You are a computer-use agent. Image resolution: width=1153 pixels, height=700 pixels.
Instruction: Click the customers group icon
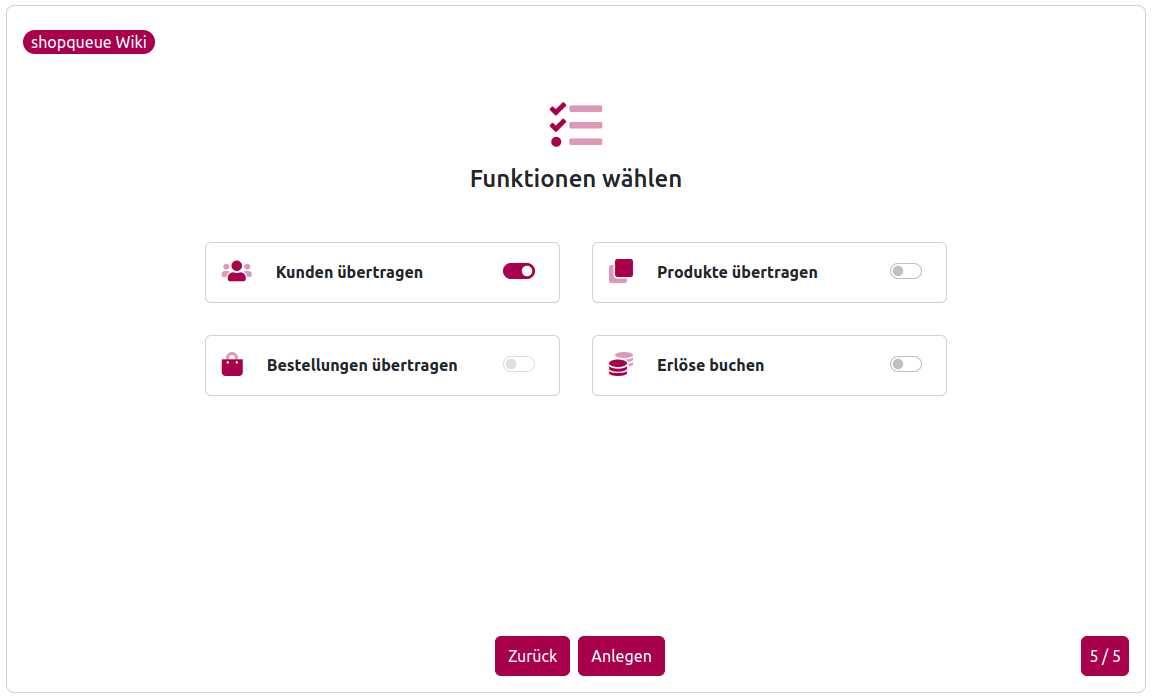tap(237, 271)
